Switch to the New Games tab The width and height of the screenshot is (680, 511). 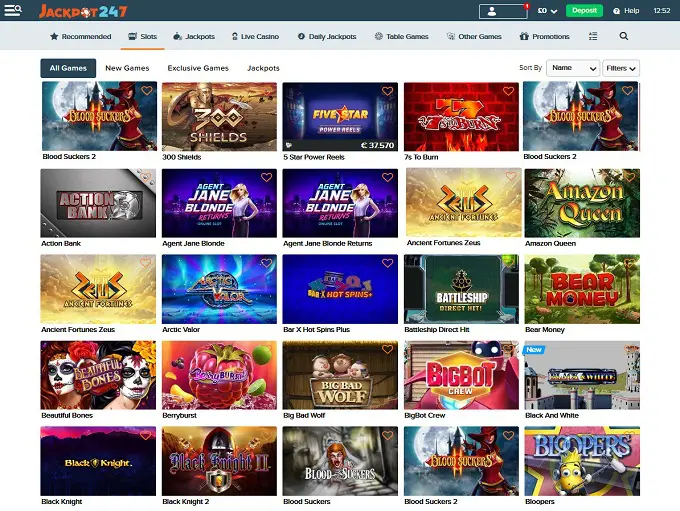coord(127,68)
